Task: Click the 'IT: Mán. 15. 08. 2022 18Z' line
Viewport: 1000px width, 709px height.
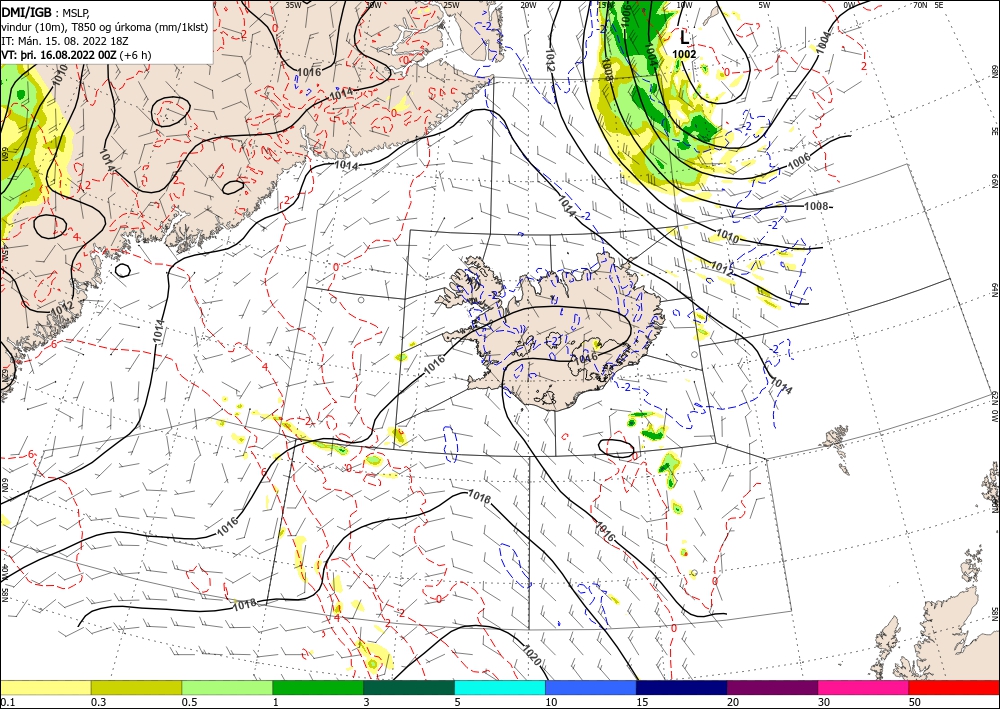Action: pyautogui.click(x=65, y=41)
